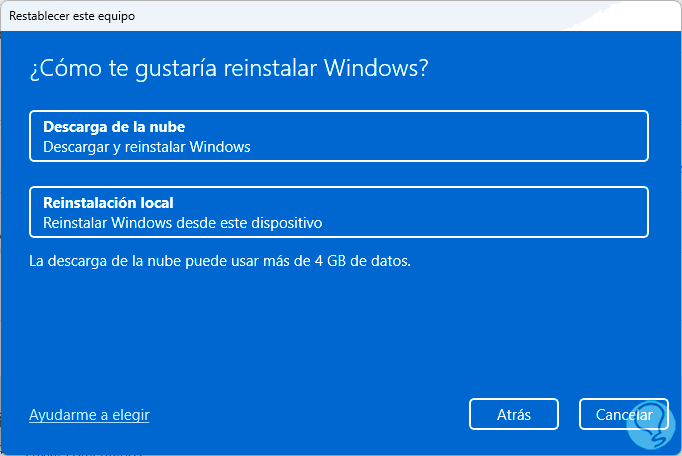Screen dimensions: 682x456
Task: Click the empty blue area of the dialog
Action: pyautogui.click(x=340, y=330)
